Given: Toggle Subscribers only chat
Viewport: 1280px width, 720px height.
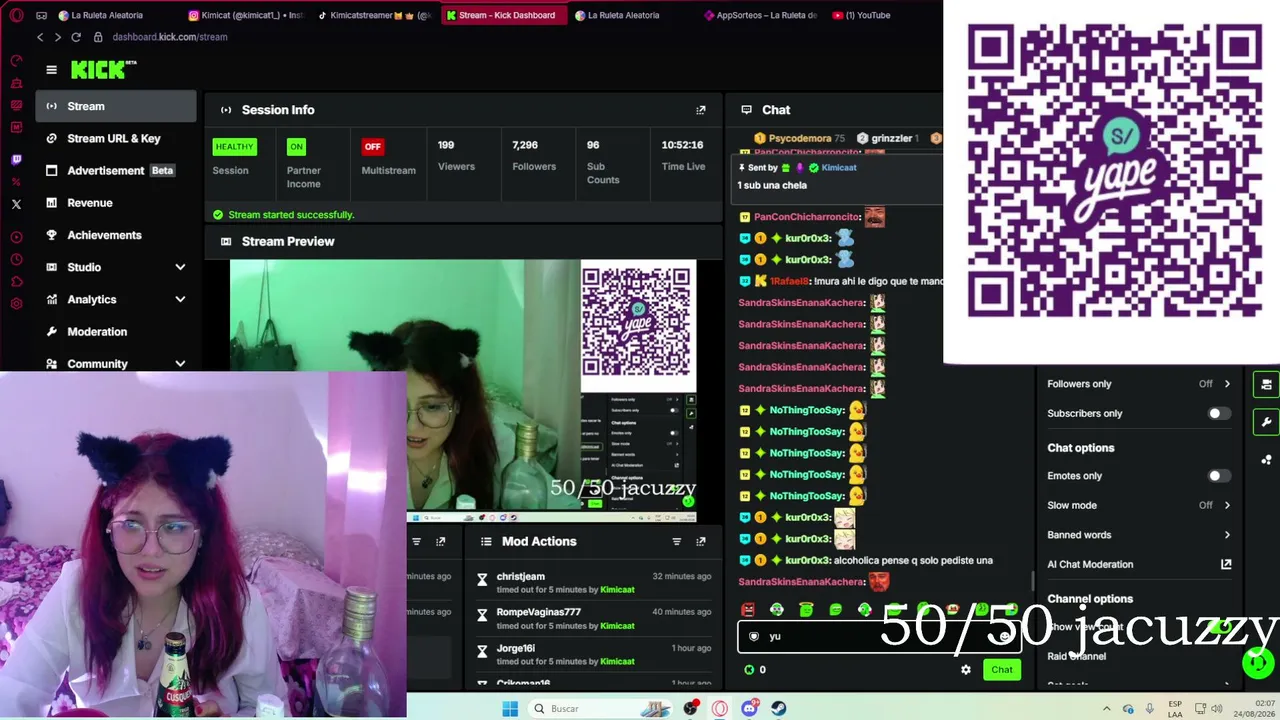Looking at the screenshot, I should 1218,413.
